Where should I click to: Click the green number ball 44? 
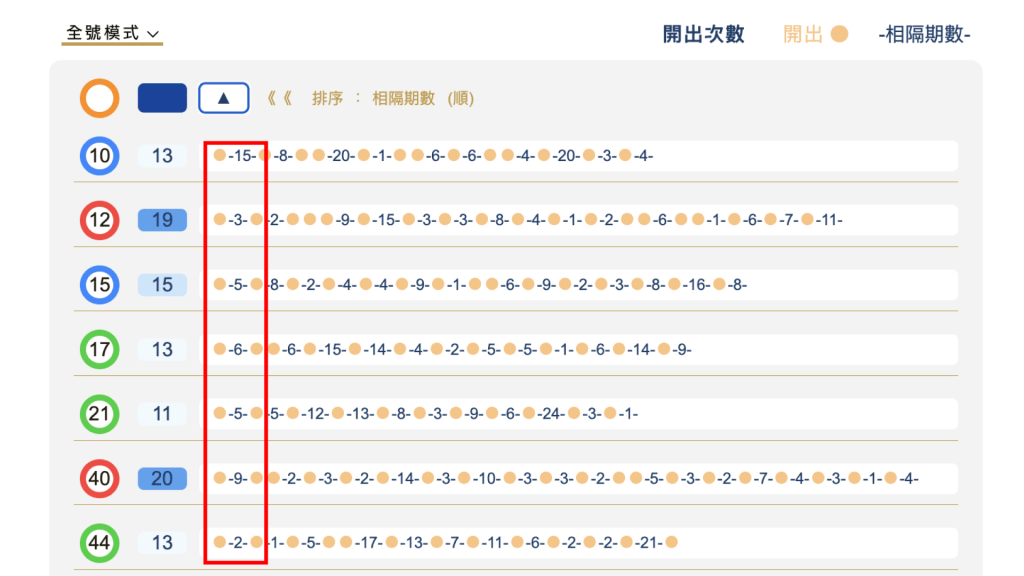(x=99, y=543)
